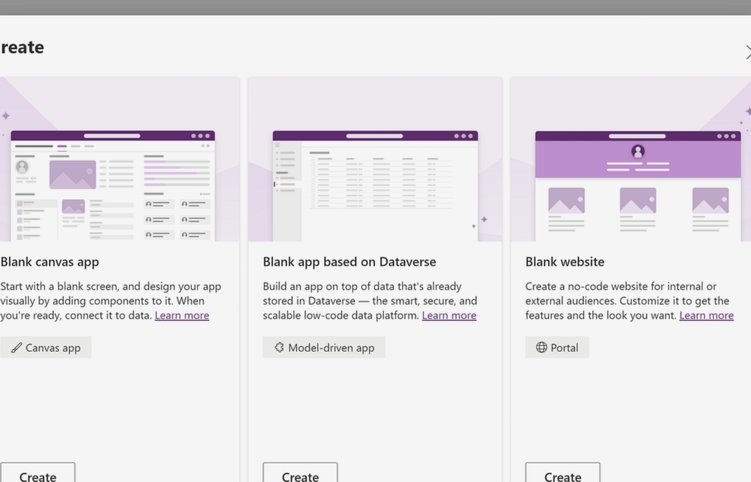Screen dimensions: 751x482
Task: Click the Blank canvas app title
Action: (x=50, y=262)
